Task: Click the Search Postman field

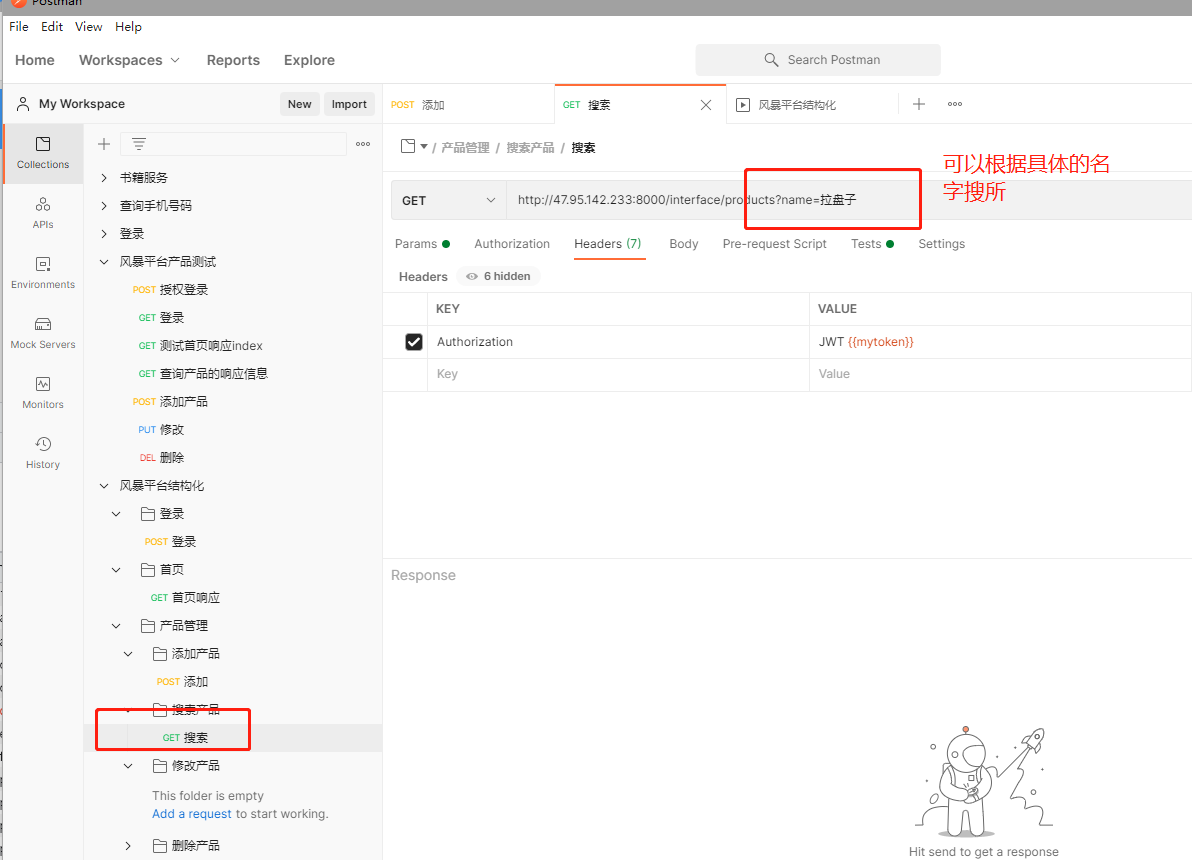Action: [818, 59]
